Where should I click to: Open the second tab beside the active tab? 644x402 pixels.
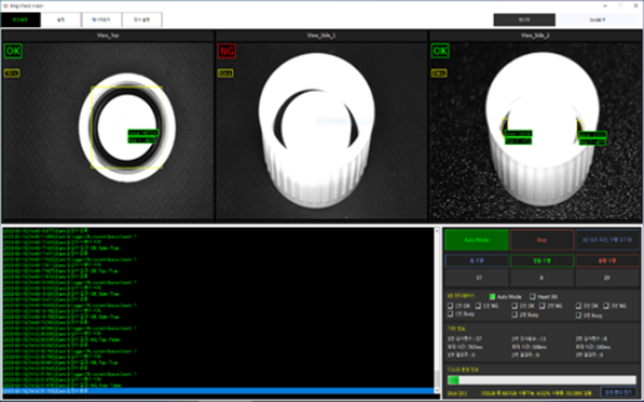click(61, 20)
